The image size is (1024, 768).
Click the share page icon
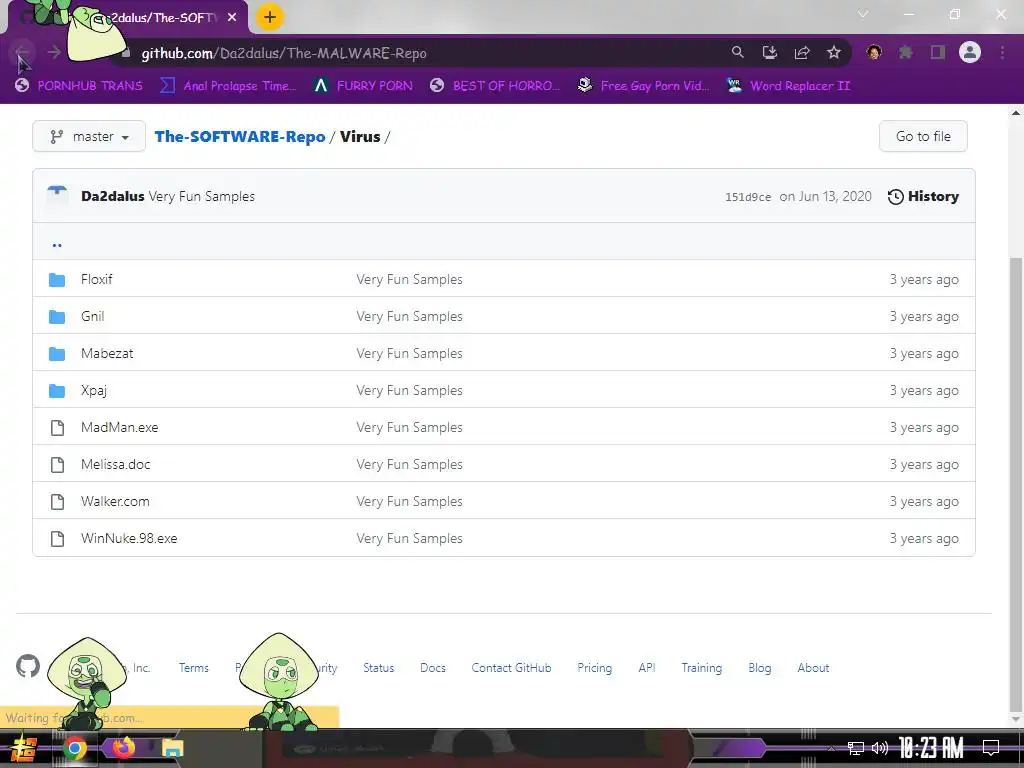click(802, 52)
